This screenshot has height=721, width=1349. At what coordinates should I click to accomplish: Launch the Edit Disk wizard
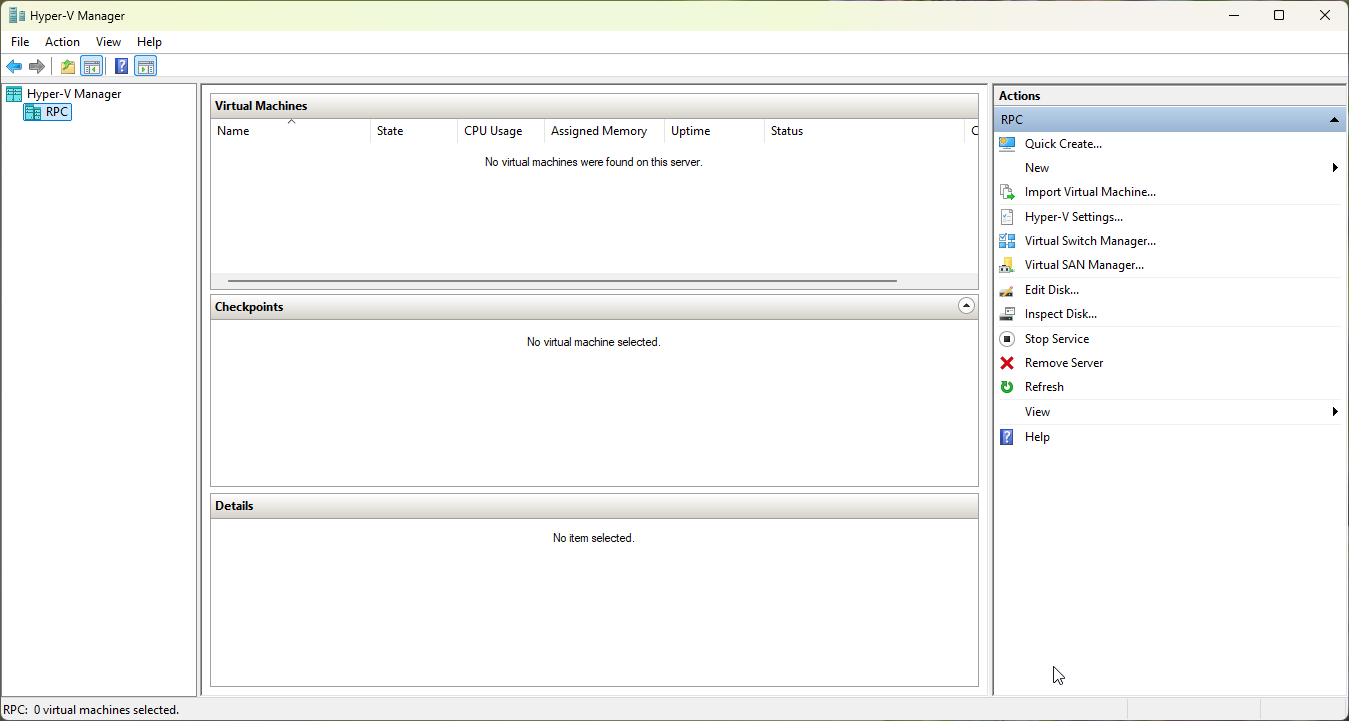coord(1051,289)
